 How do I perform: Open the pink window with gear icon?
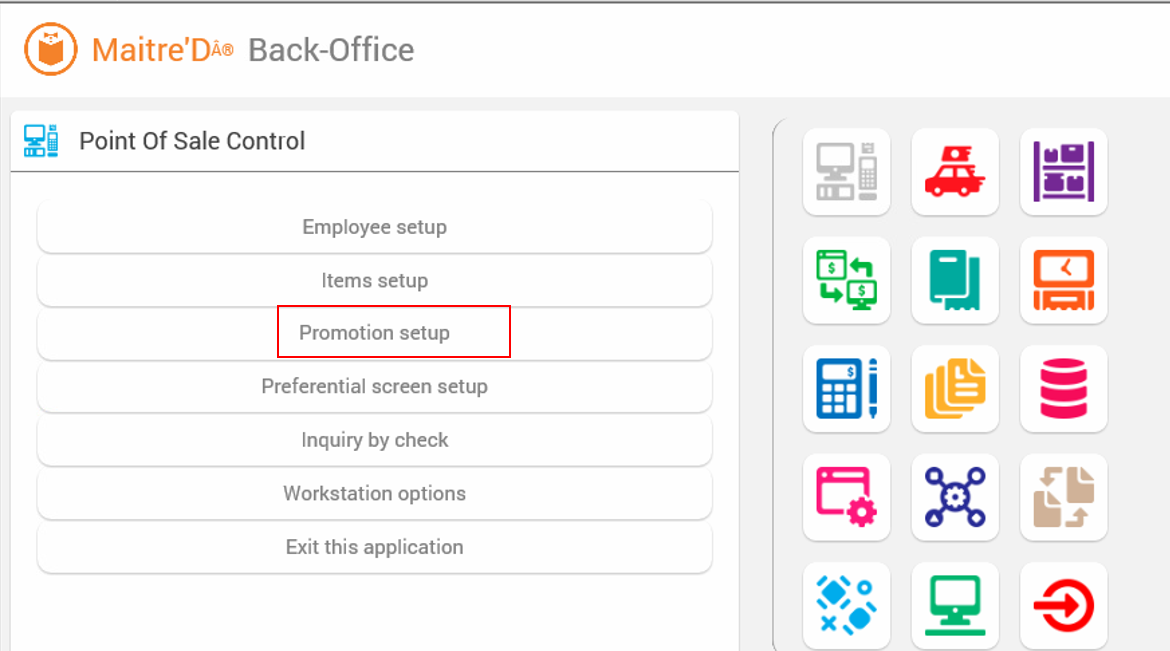846,497
